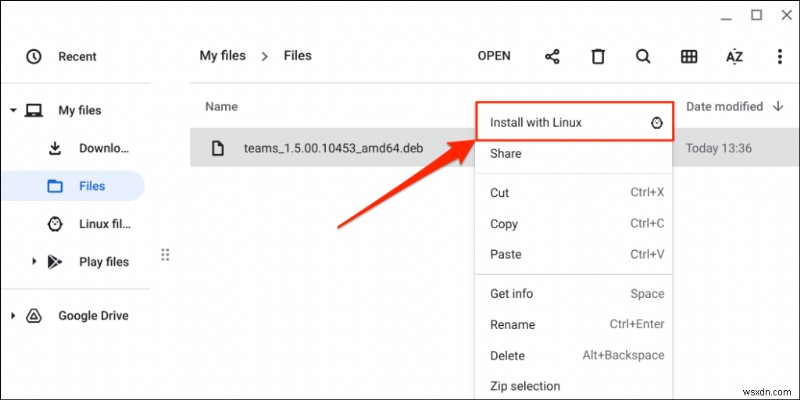Choose Copy from the context menu
Image resolution: width=800 pixels, height=400 pixels.
tap(573, 223)
